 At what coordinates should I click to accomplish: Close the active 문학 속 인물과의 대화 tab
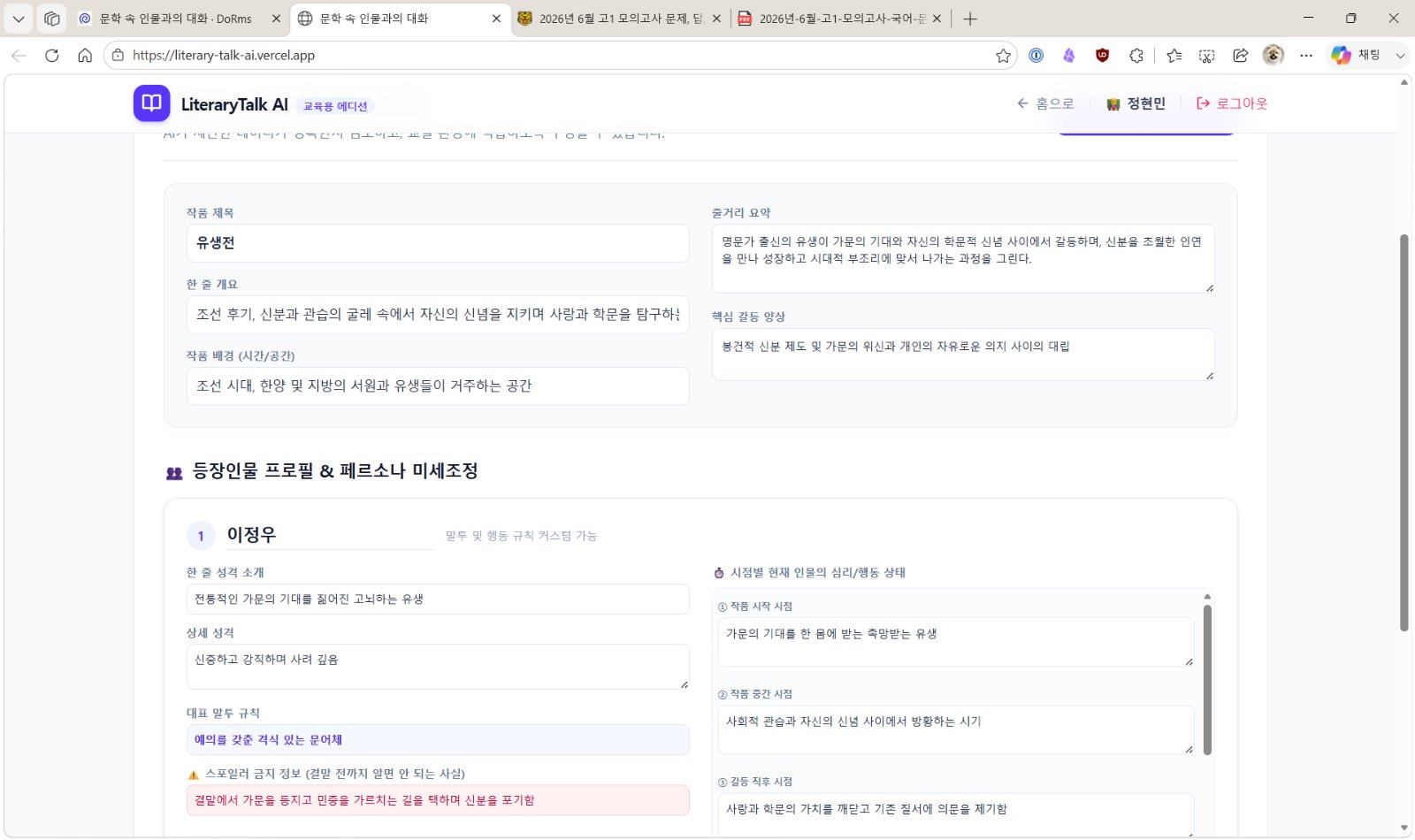496,19
